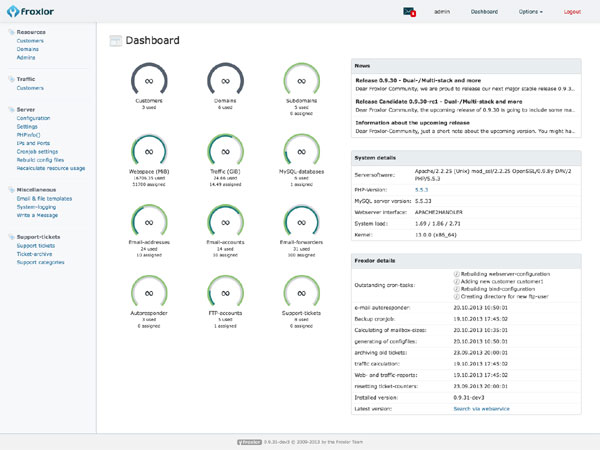The height and width of the screenshot is (450, 600).
Task: Open System-logging link
Action: point(36,207)
